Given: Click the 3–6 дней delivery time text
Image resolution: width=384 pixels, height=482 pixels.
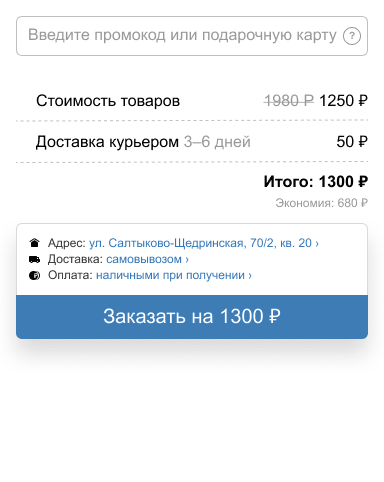Looking at the screenshot, I should tap(217, 142).
